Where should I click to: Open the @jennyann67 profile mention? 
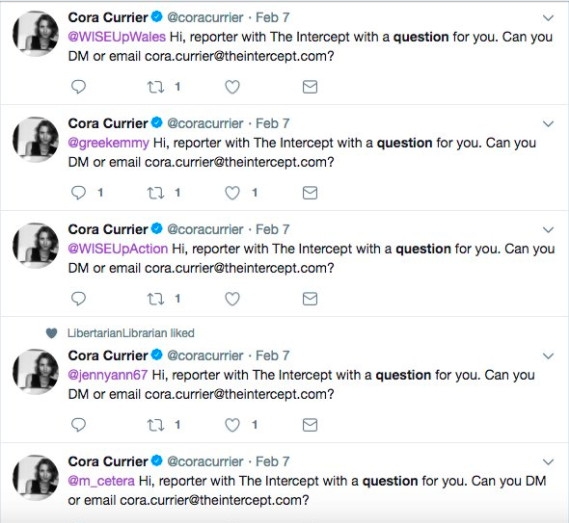(x=108, y=375)
